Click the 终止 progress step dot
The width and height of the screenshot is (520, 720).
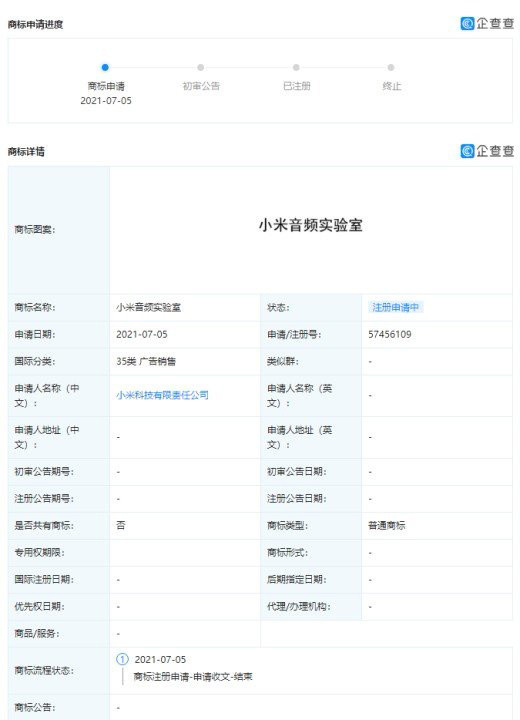pyautogui.click(x=391, y=68)
